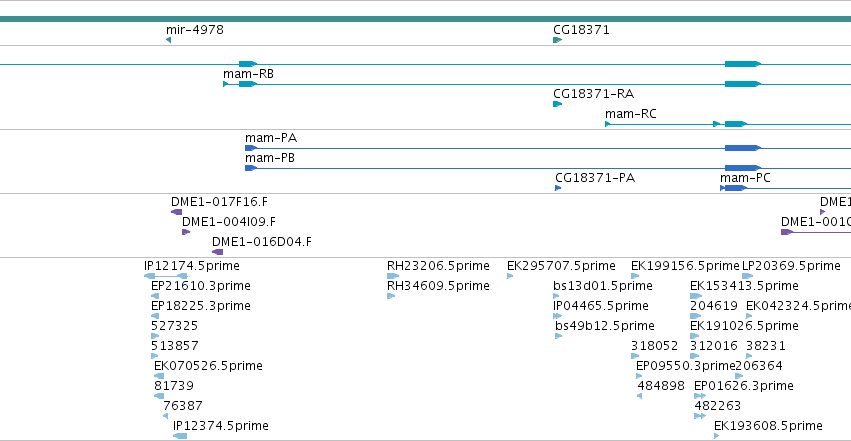Select the EK193608.5prime EST marker
This screenshot has height=441, width=851.
[x=717, y=436]
